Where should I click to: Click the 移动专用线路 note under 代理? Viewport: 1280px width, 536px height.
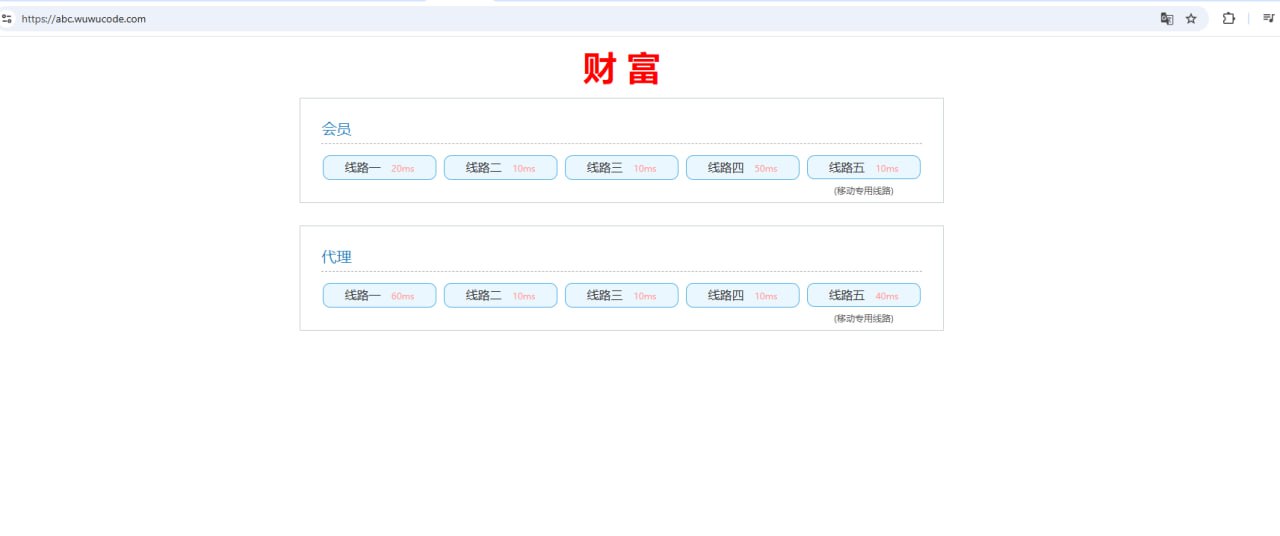[863, 319]
